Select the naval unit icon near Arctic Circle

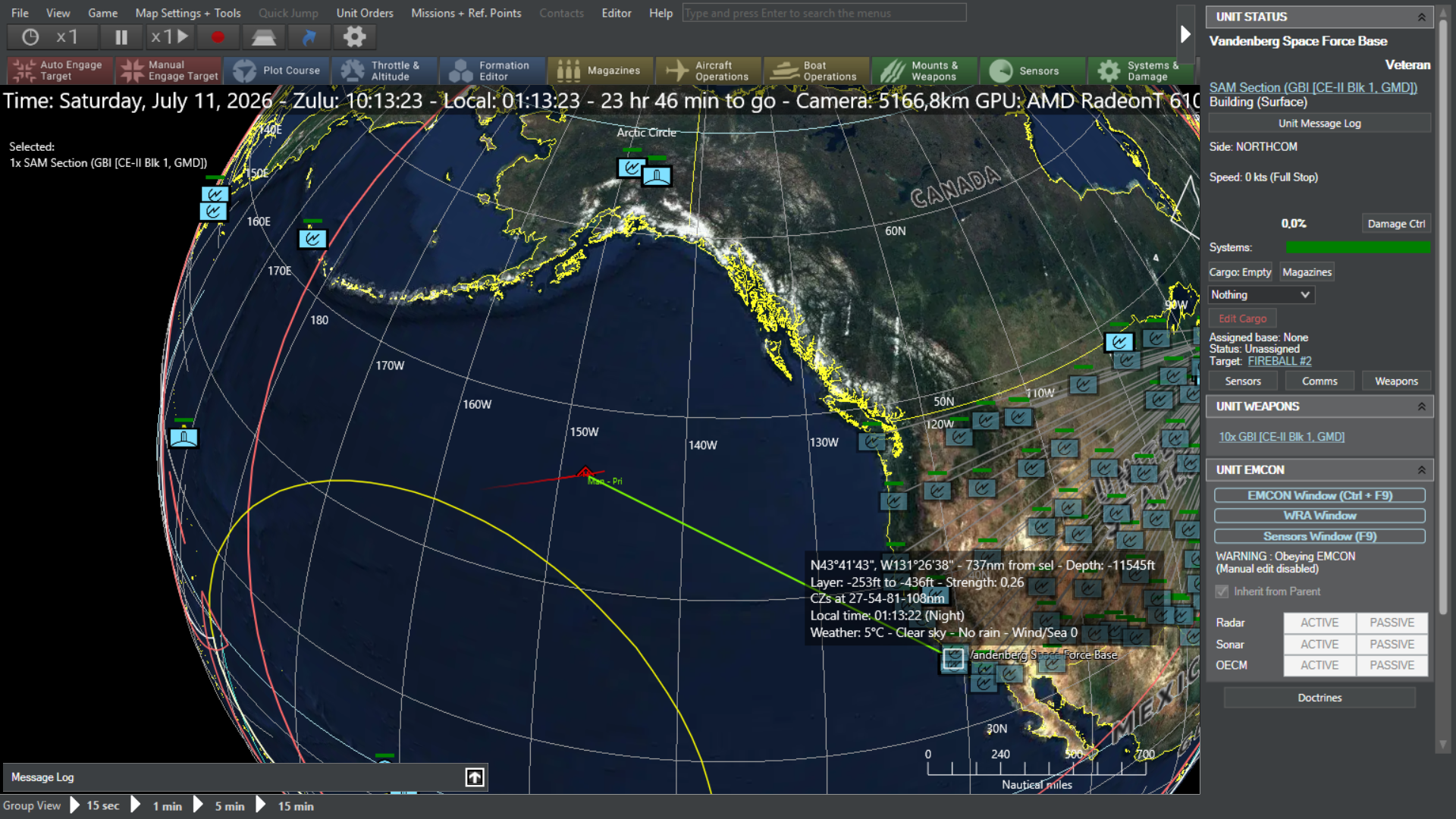657,177
